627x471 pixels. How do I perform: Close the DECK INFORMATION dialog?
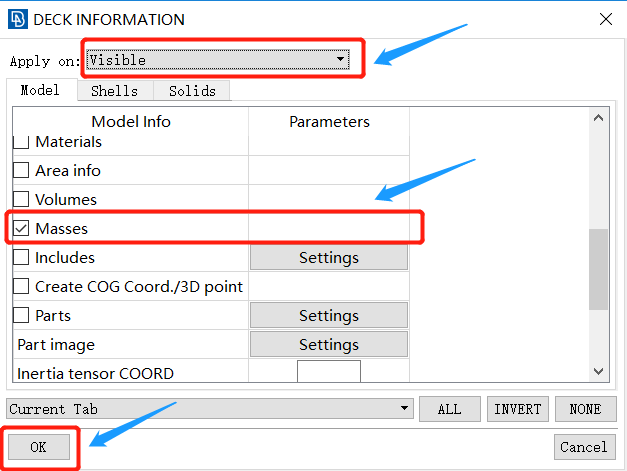tap(606, 19)
